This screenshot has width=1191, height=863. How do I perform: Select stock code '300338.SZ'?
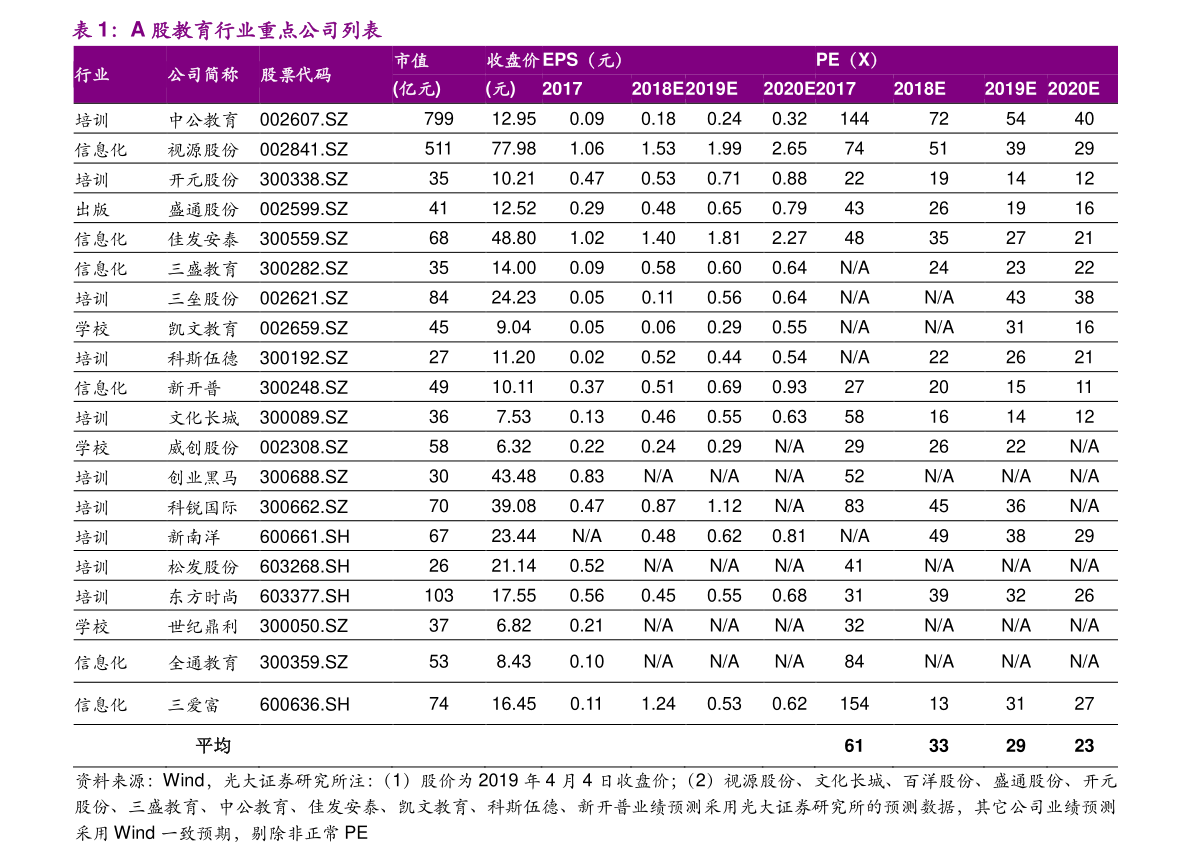point(304,179)
